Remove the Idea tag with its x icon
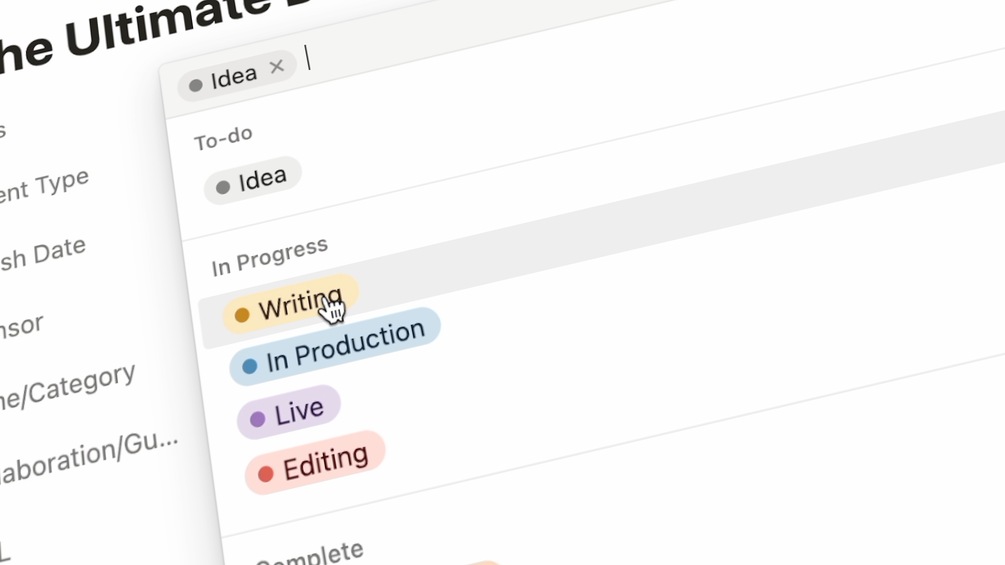Viewport: 1005px width, 565px height. [x=277, y=67]
